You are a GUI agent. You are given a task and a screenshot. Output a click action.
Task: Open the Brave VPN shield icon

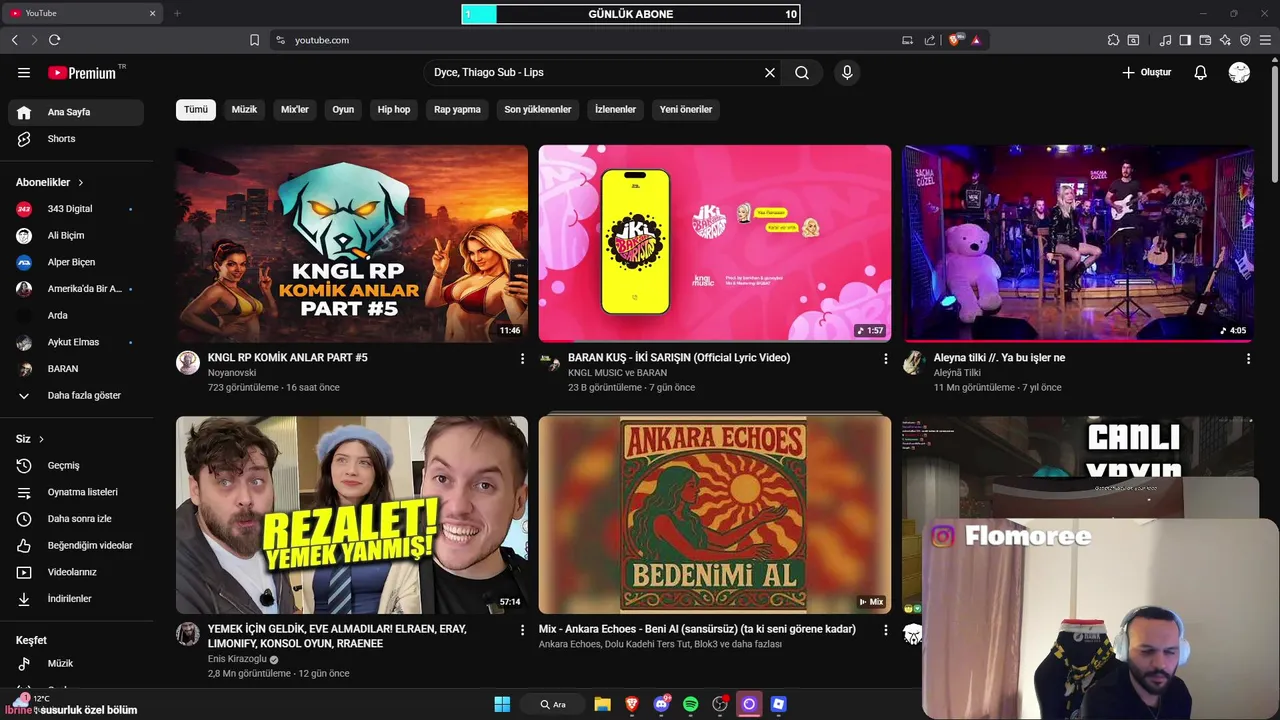[1245, 40]
